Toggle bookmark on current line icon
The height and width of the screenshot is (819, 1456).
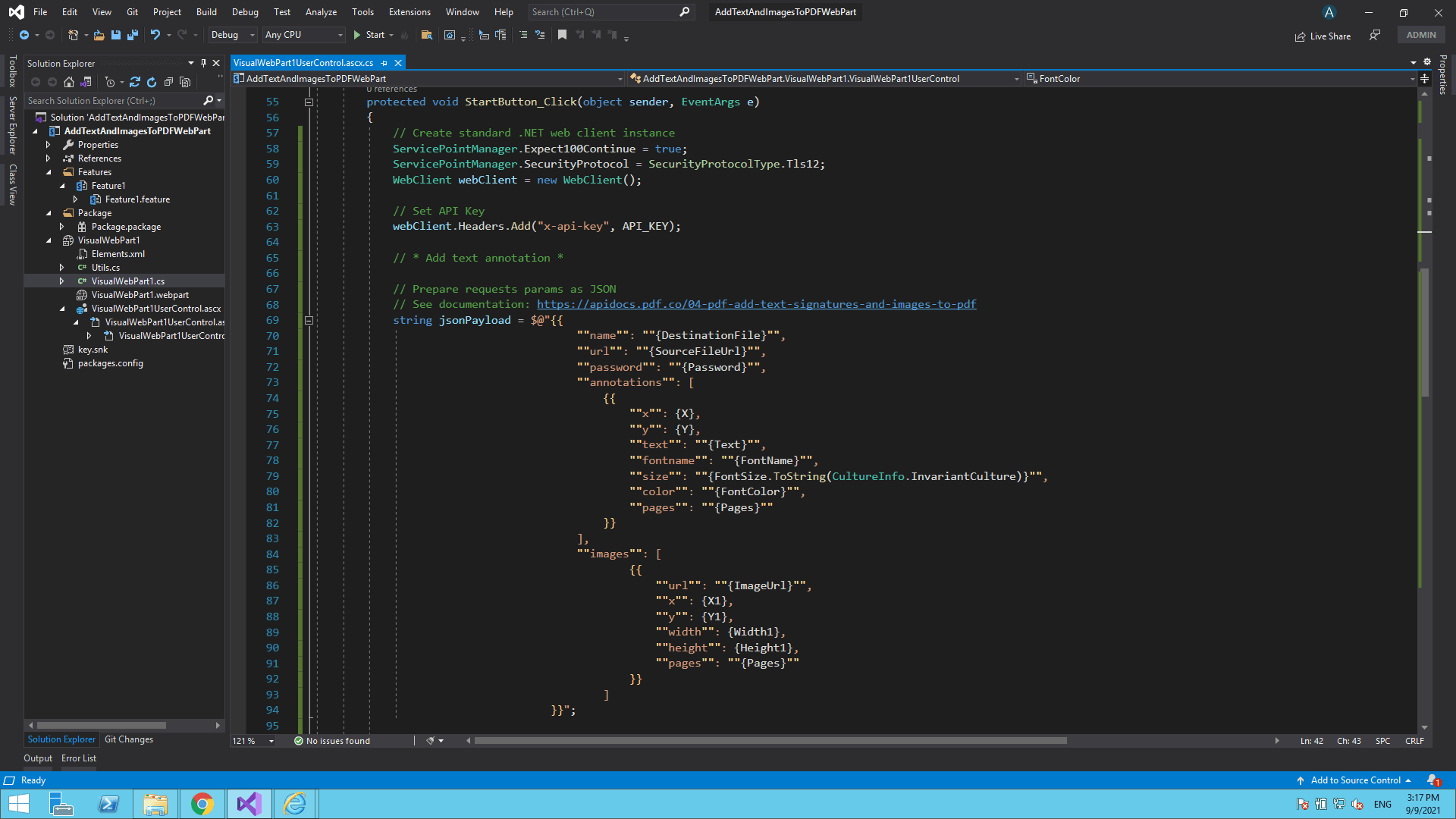coord(562,35)
